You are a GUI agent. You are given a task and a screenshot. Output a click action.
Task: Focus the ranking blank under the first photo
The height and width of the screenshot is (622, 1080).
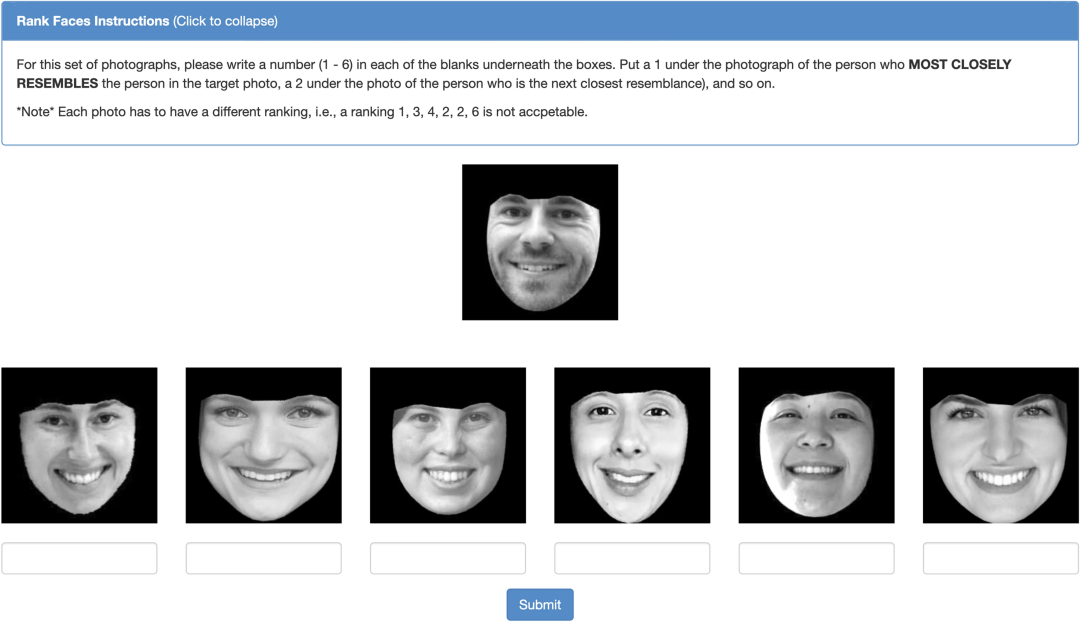tap(79, 558)
